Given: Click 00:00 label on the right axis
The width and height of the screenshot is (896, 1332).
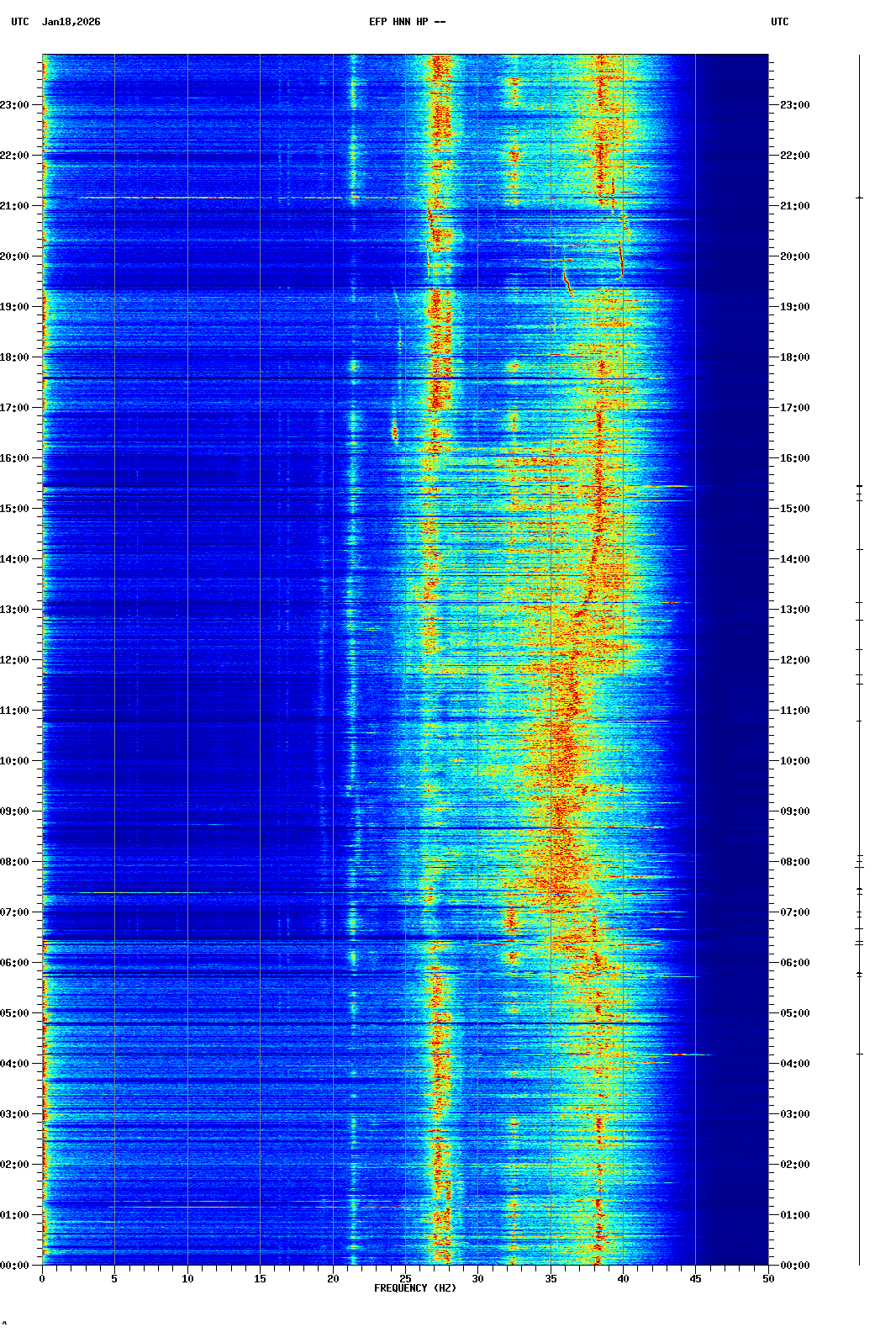Looking at the screenshot, I should point(794,1266).
